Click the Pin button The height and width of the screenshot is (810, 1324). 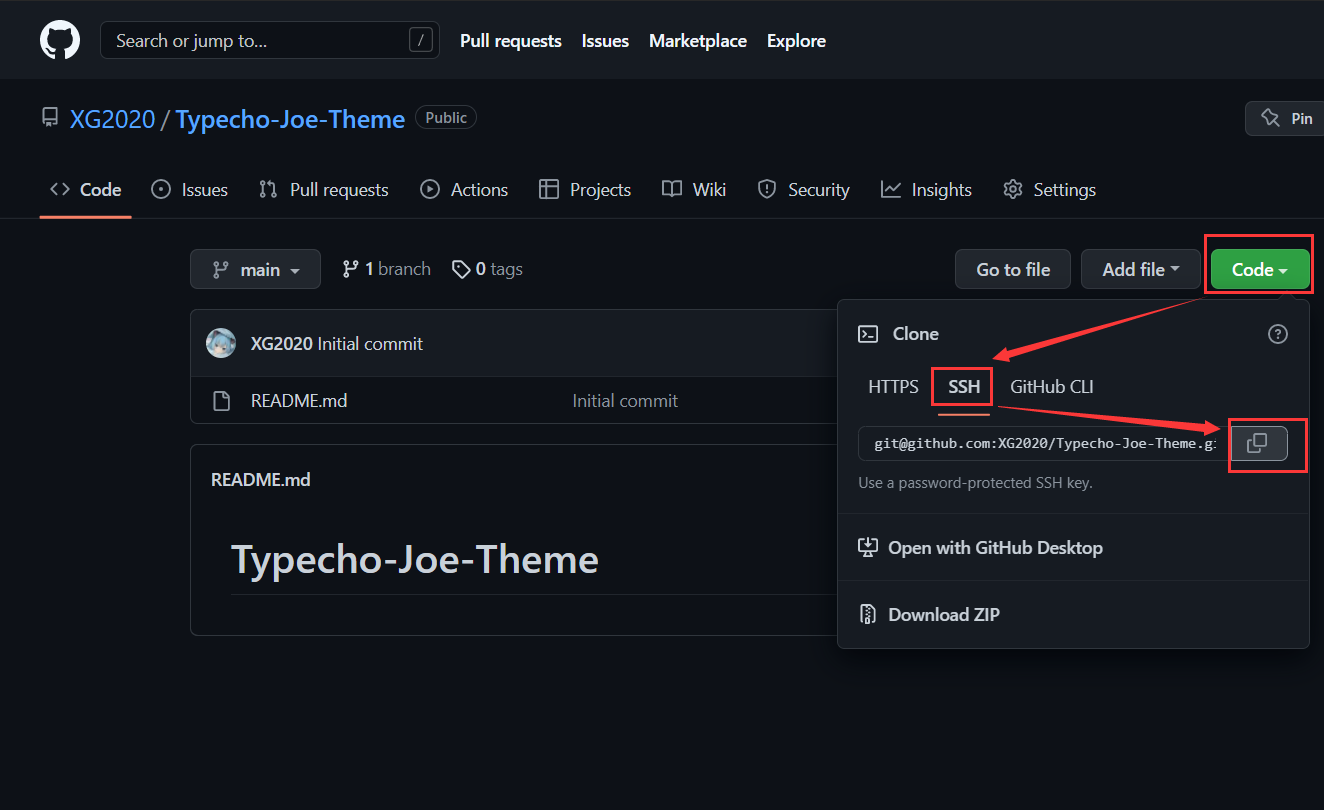point(1285,118)
